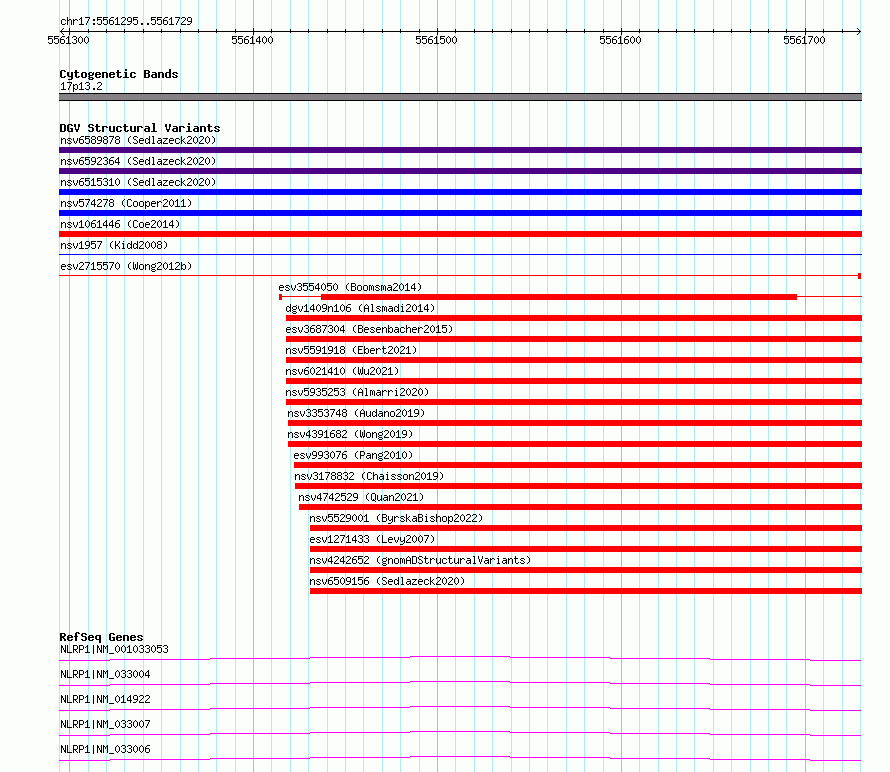
Task: Click the esv1271433 (Levy2007) label
Action: point(372,539)
